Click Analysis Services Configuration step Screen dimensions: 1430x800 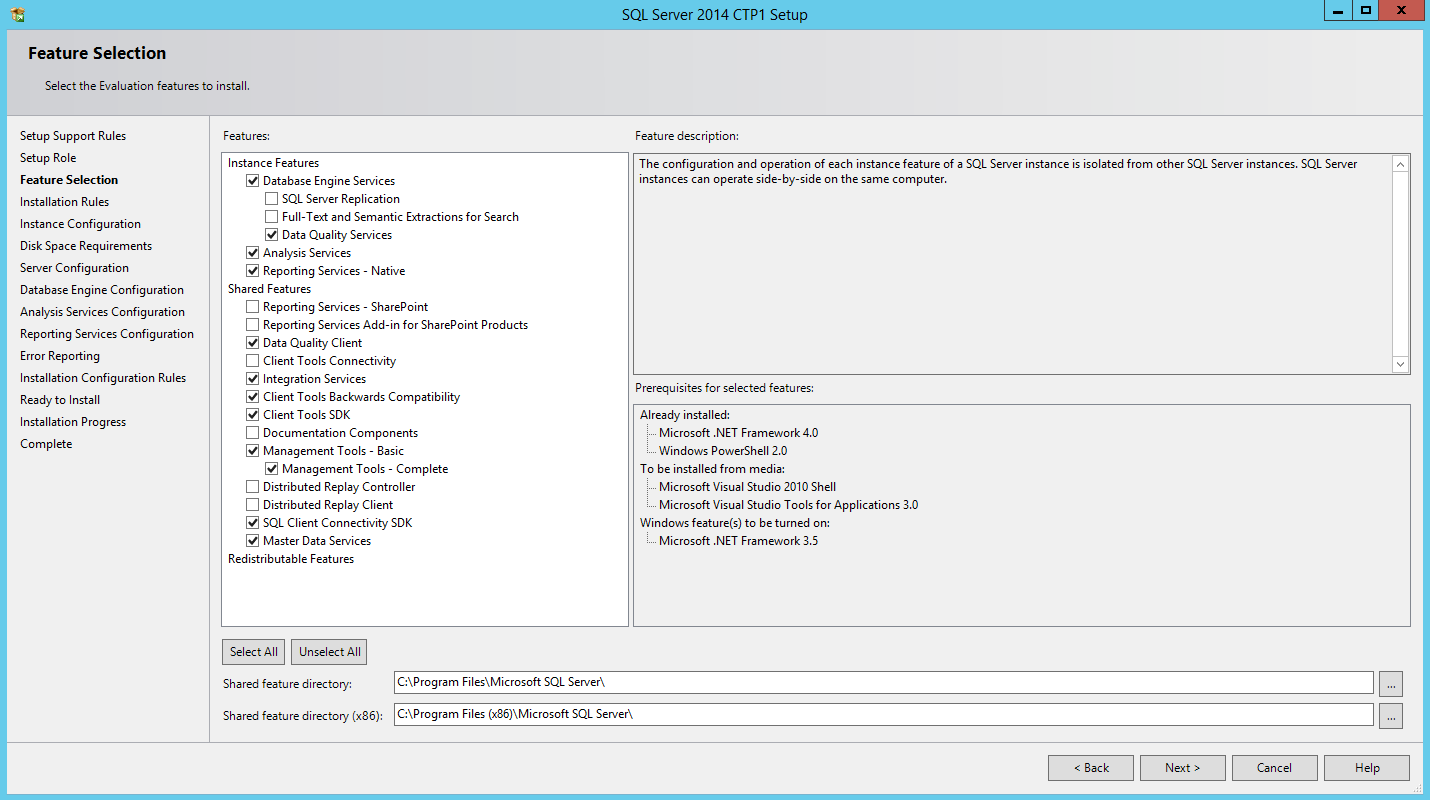click(x=102, y=312)
